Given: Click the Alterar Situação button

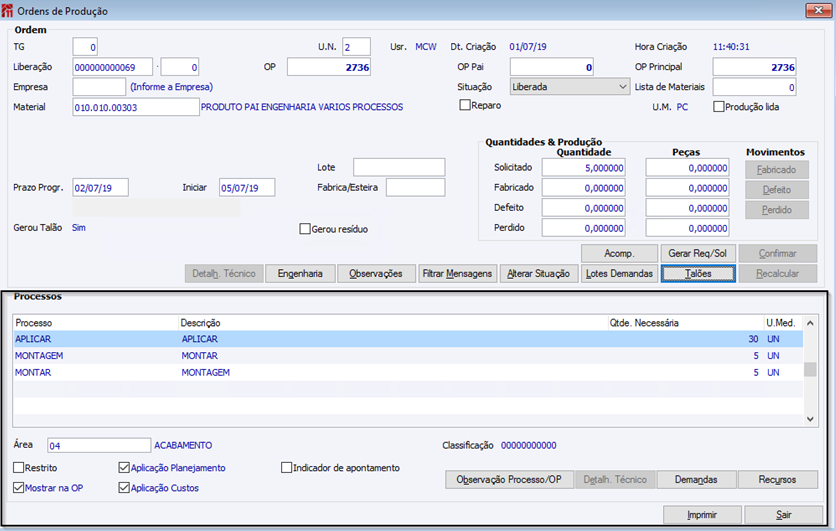Looking at the screenshot, I should point(538,273).
